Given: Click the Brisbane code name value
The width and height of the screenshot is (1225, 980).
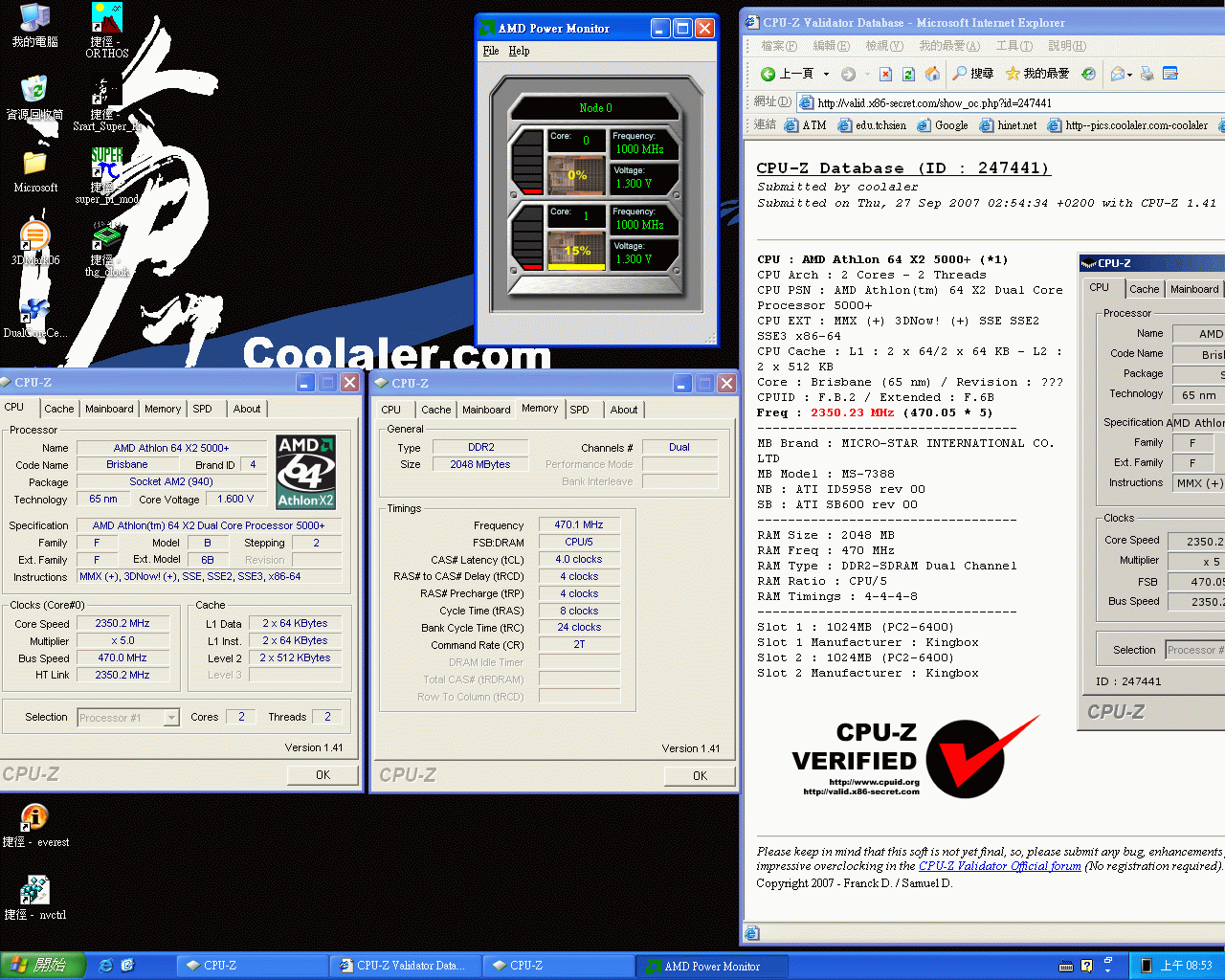Looking at the screenshot, I should click(127, 464).
